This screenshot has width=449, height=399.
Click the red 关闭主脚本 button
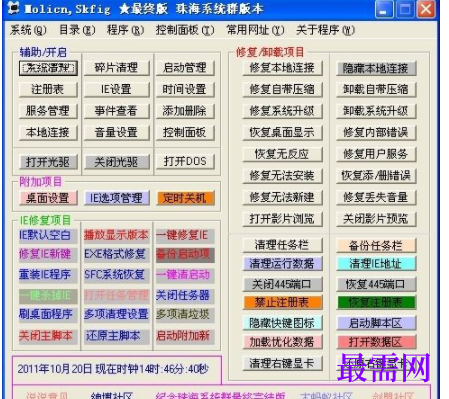48,336
